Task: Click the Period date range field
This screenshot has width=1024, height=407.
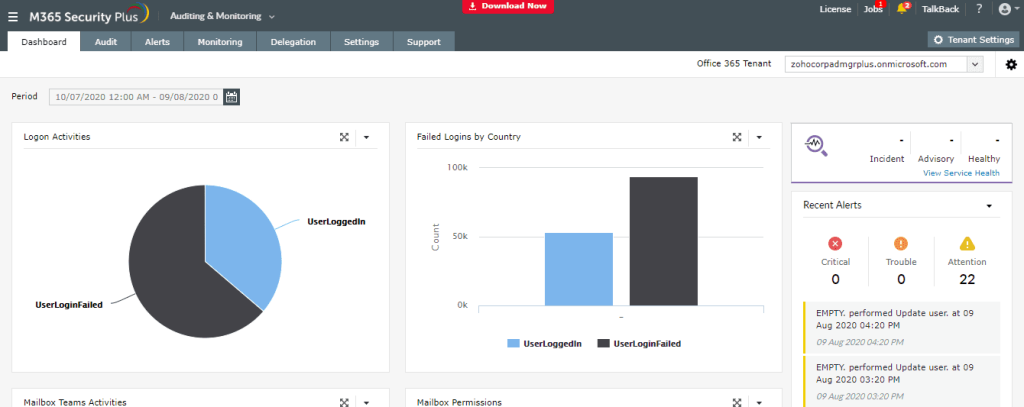Action: (136, 97)
